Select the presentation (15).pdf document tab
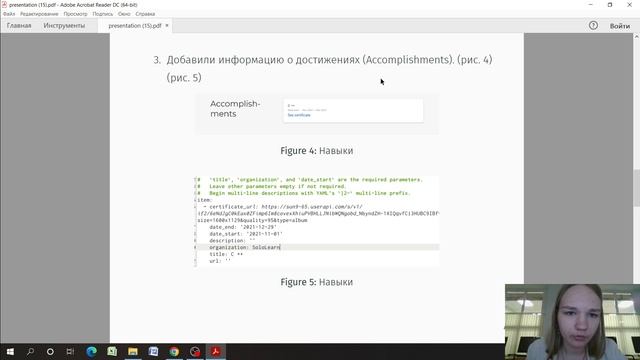The width and height of the screenshot is (640, 360). 135,25
